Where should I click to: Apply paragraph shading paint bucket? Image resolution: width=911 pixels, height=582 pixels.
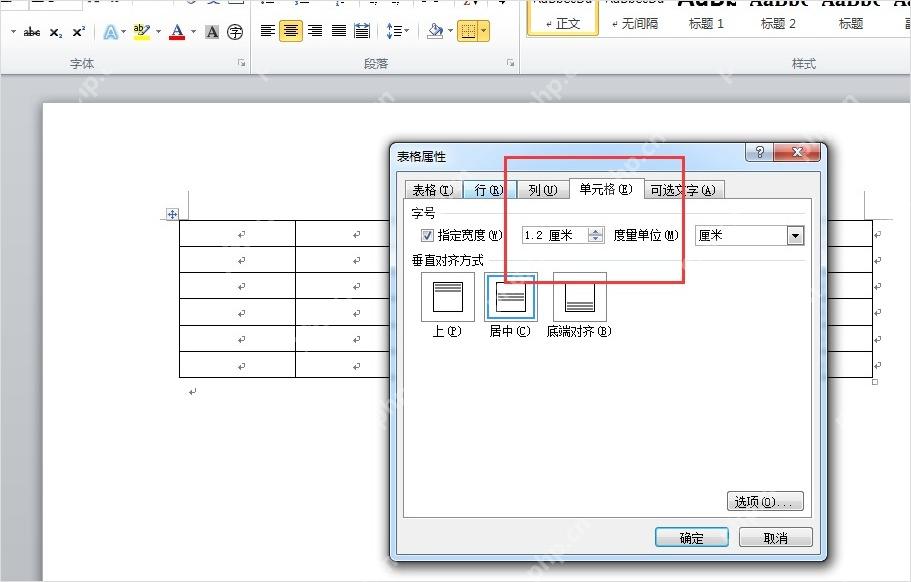(435, 31)
